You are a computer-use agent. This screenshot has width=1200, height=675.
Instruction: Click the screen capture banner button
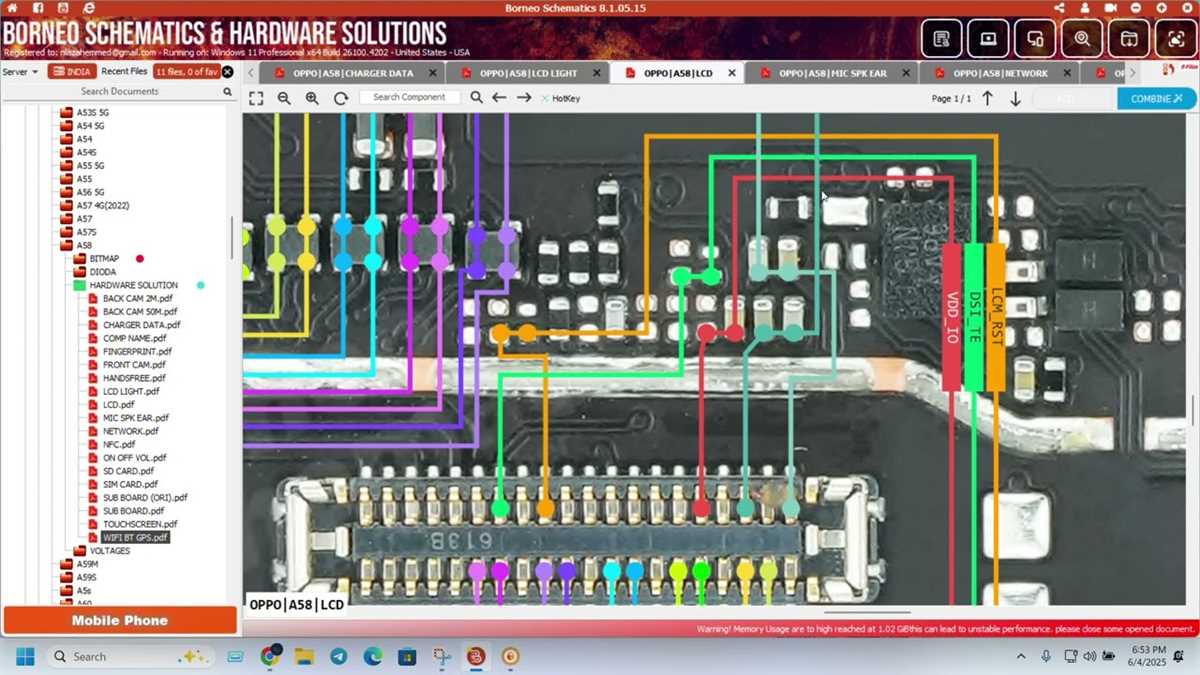point(1176,39)
